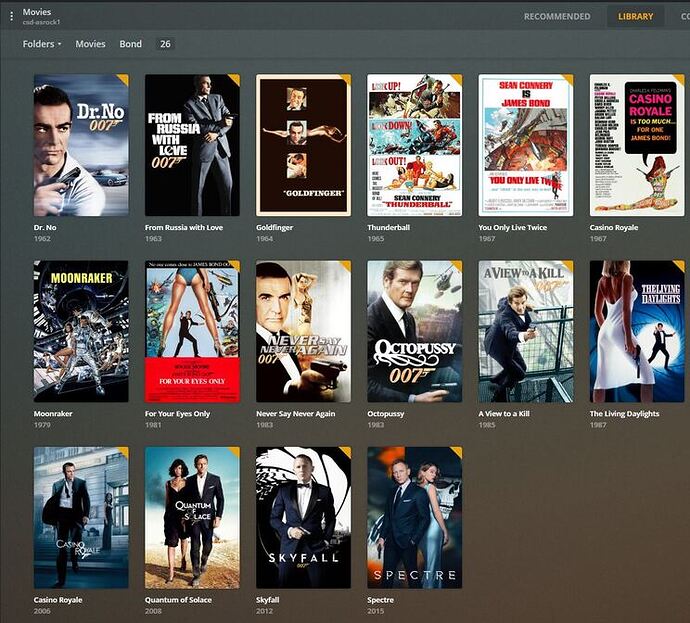The height and width of the screenshot is (623, 690).
Task: Open the Moonraker poster
Action: [81, 331]
